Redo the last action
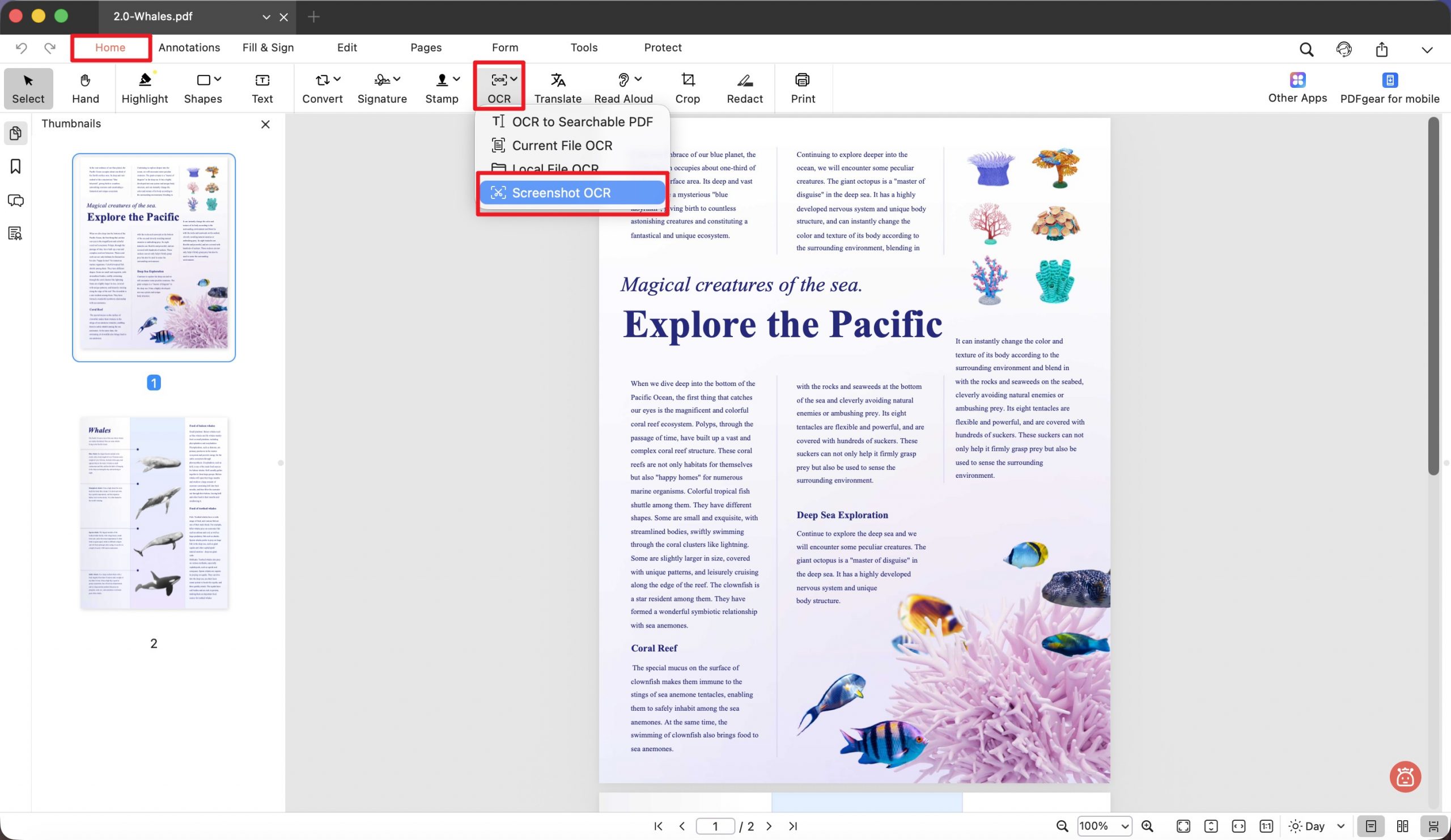 (50, 48)
